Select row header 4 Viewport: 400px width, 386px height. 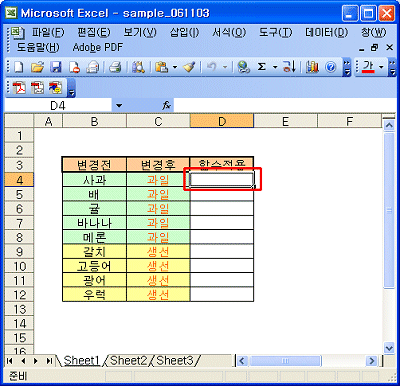[19, 180]
